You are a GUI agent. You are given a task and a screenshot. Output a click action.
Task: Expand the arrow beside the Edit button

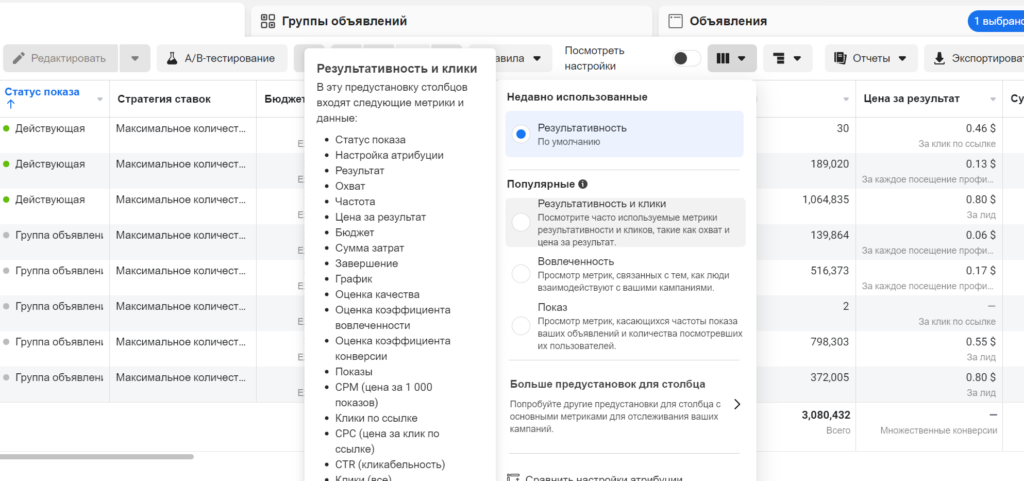pos(136,58)
